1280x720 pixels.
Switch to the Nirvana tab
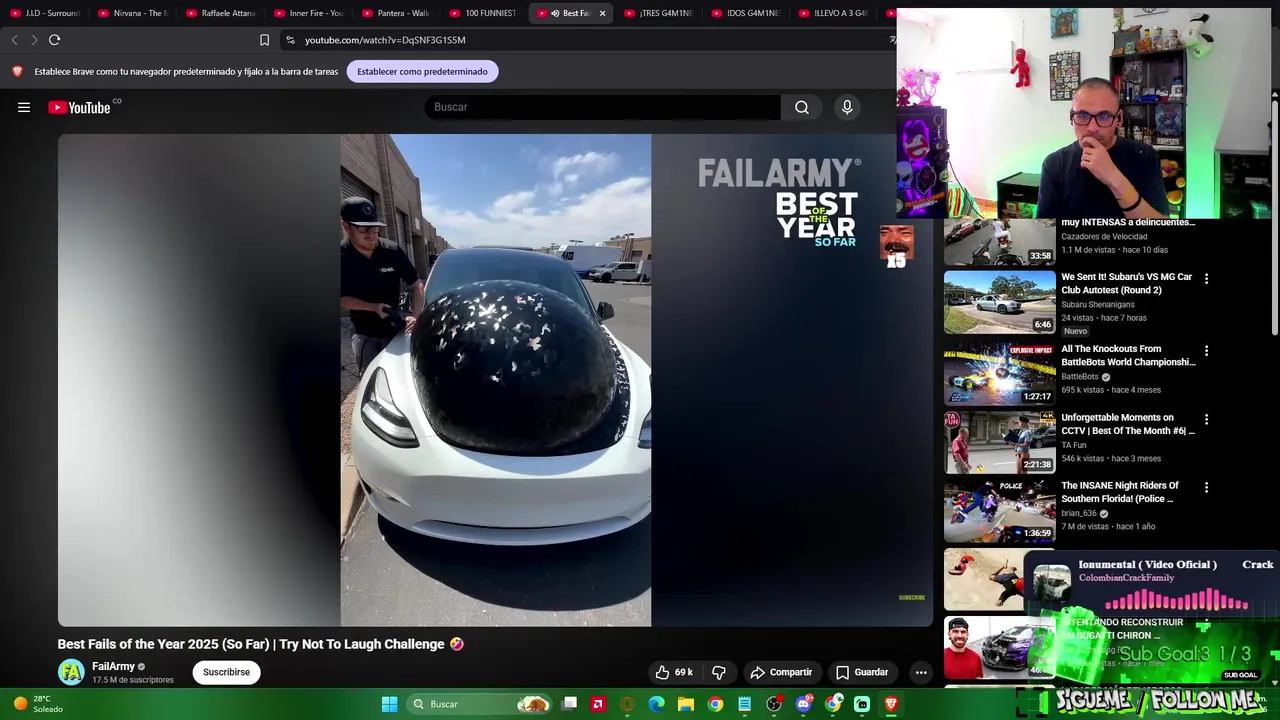coord(133,13)
